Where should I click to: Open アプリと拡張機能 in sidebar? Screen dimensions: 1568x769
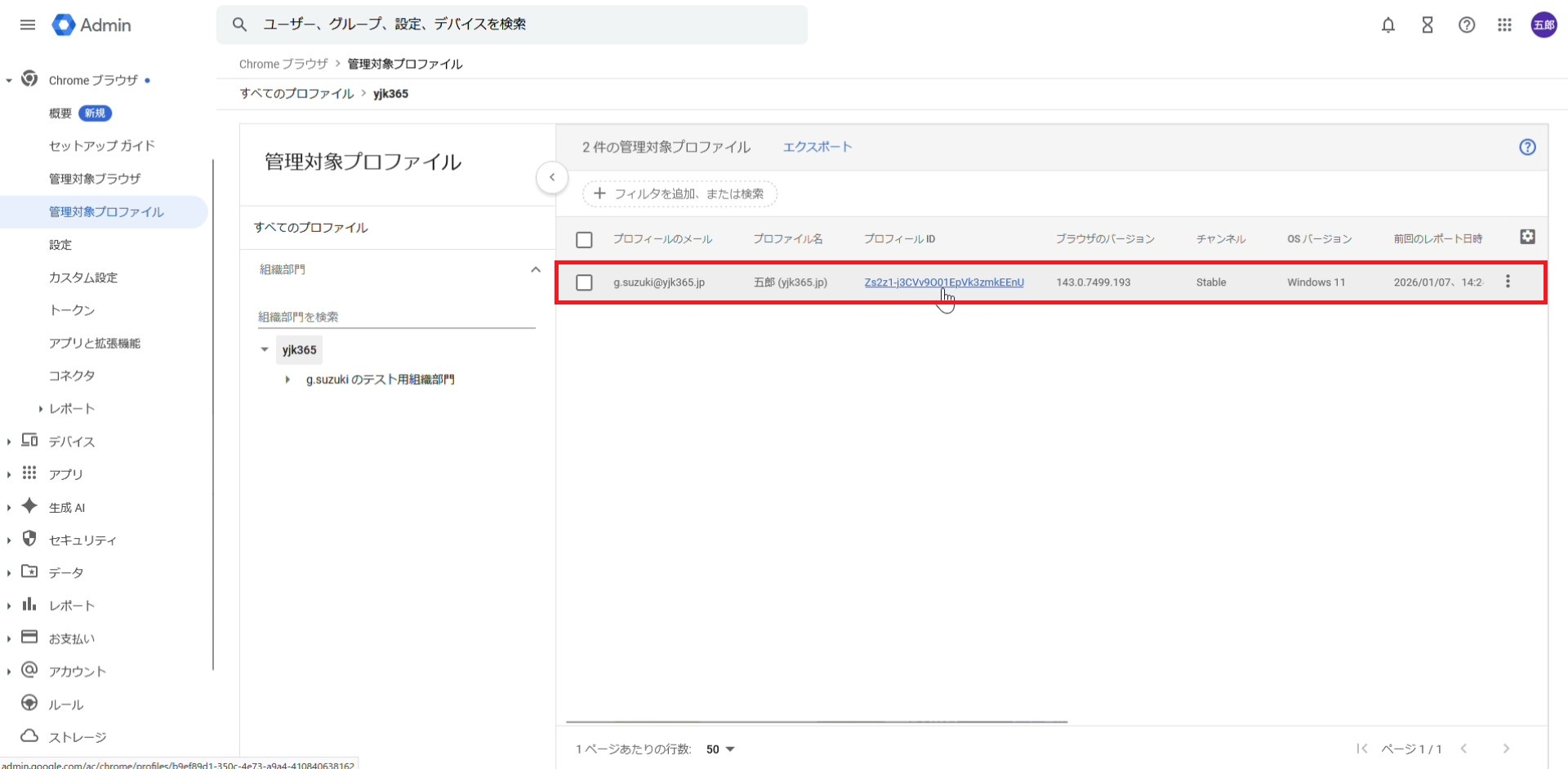[x=95, y=343]
